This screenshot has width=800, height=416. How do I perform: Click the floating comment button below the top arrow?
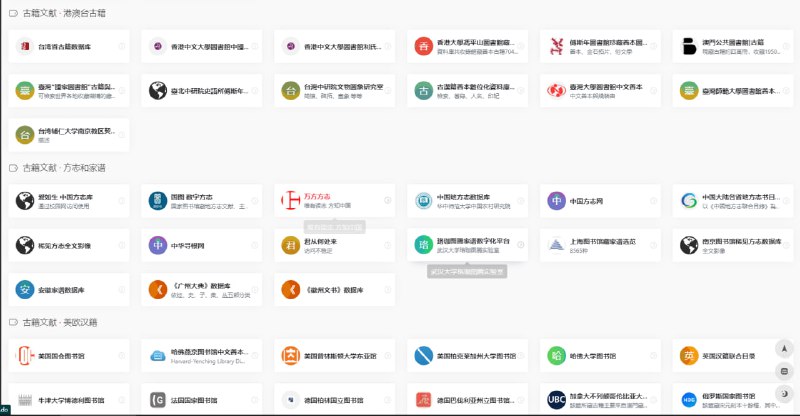tap(784, 371)
